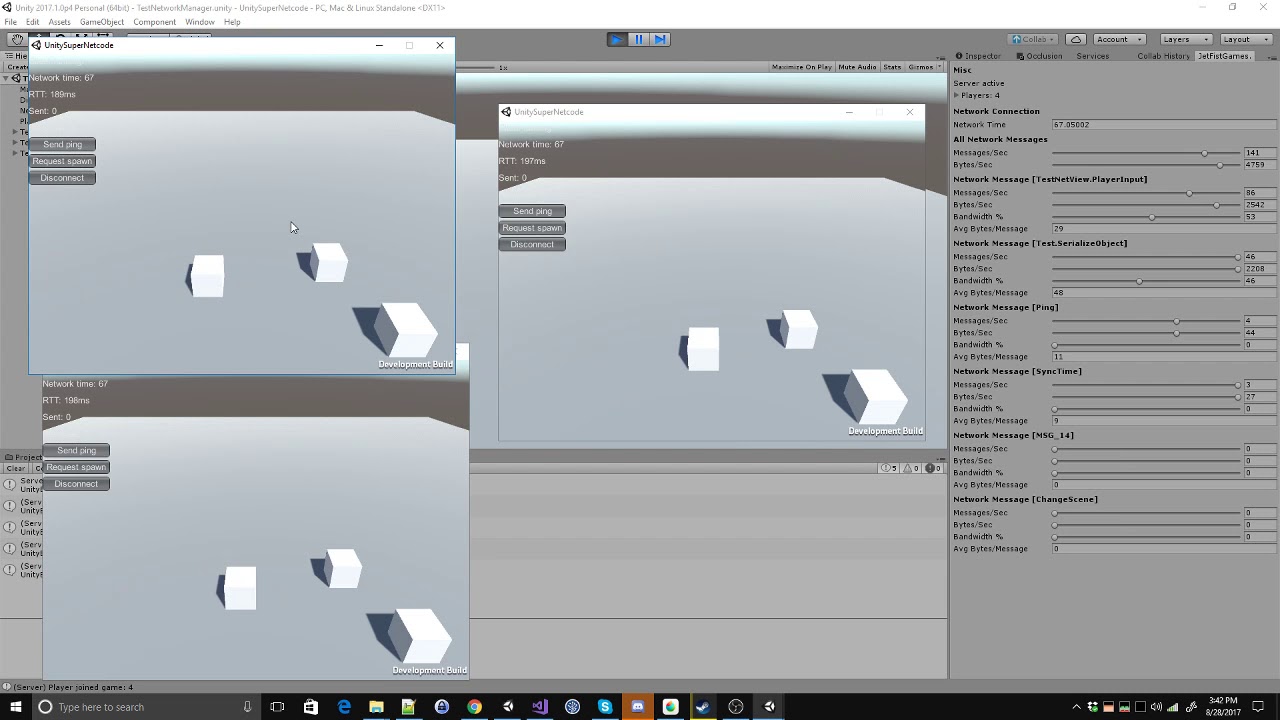Click the All Network Messages Bytes/Sec value field

pyautogui.click(x=1260, y=165)
